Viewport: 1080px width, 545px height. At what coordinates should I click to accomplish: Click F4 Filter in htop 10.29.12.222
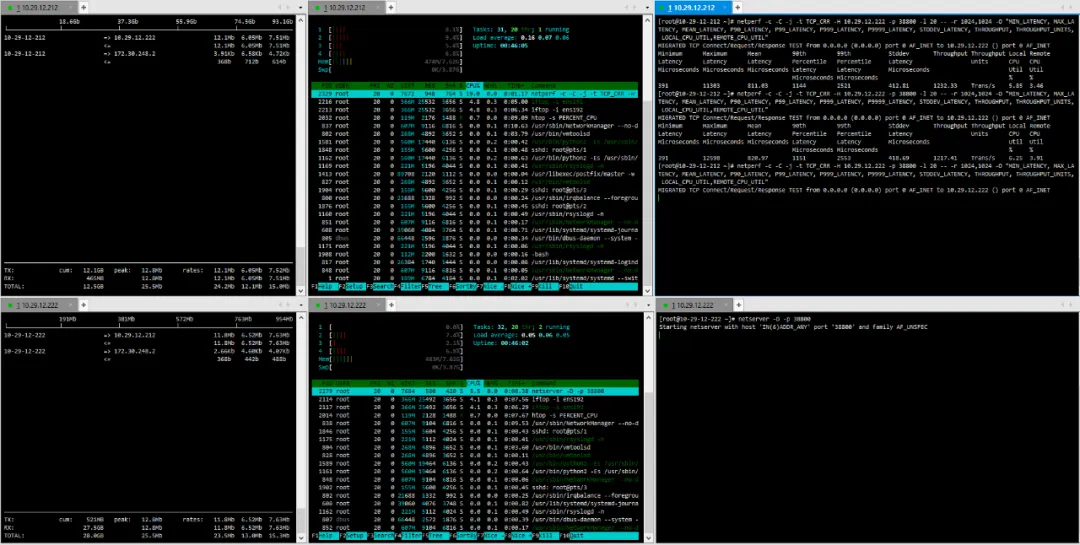[407, 535]
